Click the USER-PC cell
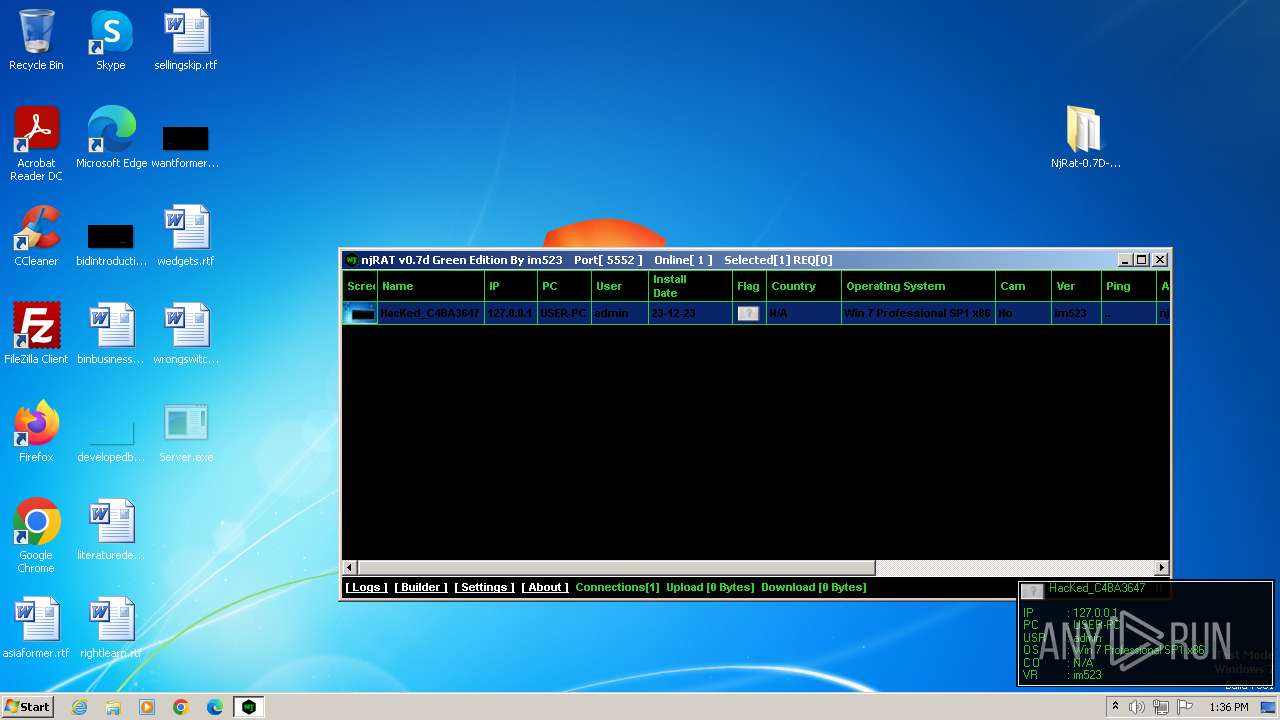This screenshot has width=1280, height=720. click(x=565, y=313)
